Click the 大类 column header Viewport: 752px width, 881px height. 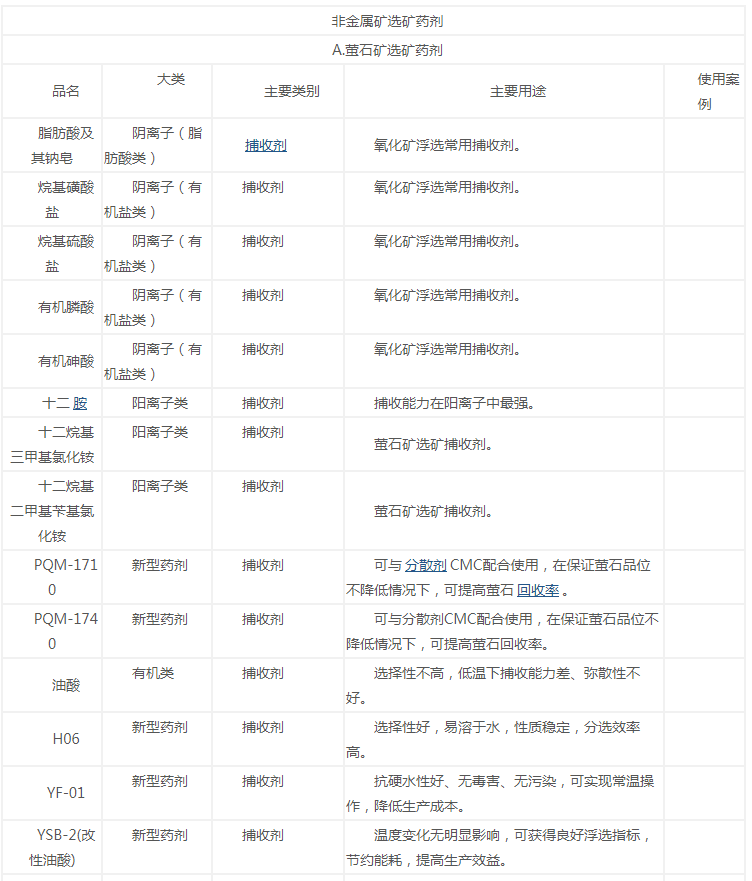coord(171,79)
